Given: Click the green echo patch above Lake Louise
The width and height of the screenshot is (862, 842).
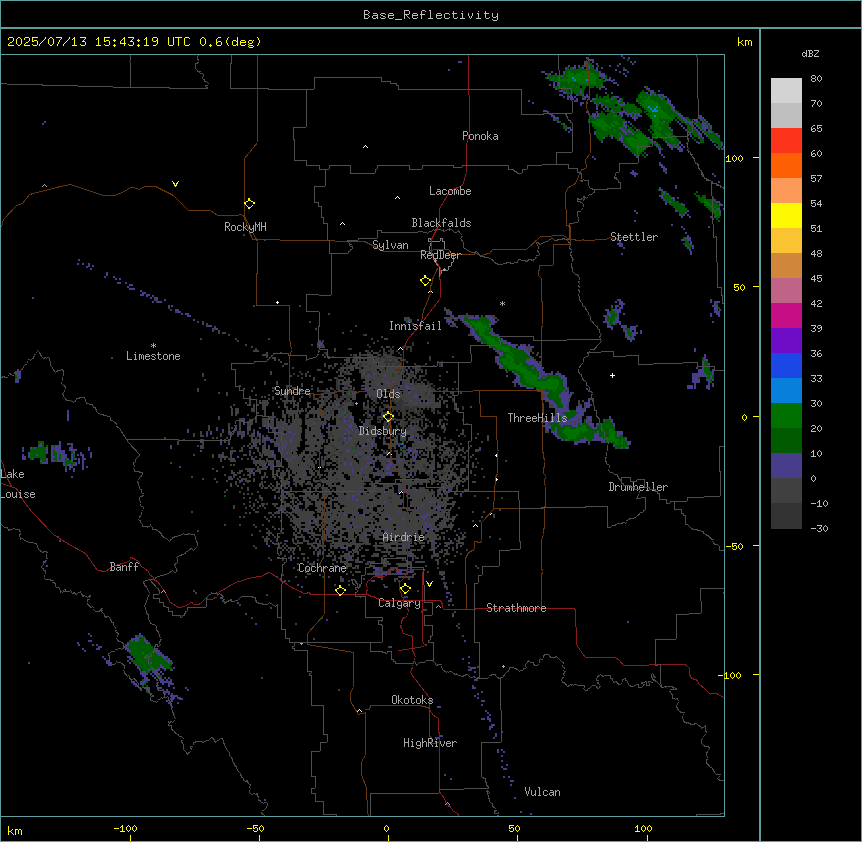Looking at the screenshot, I should 39,451.
